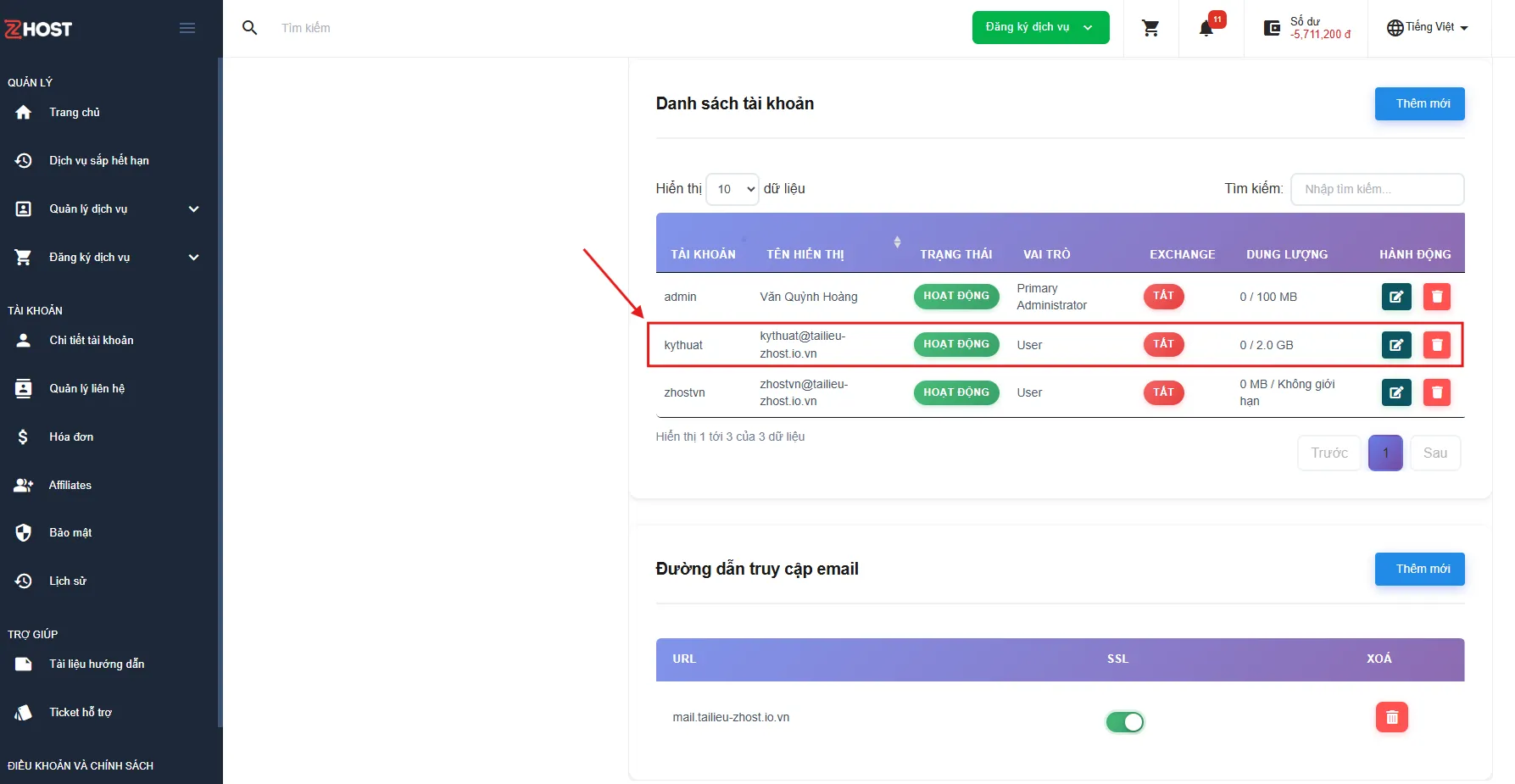This screenshot has height=784, width=1515.
Task: Open notifications bell icon
Action: click(1206, 29)
